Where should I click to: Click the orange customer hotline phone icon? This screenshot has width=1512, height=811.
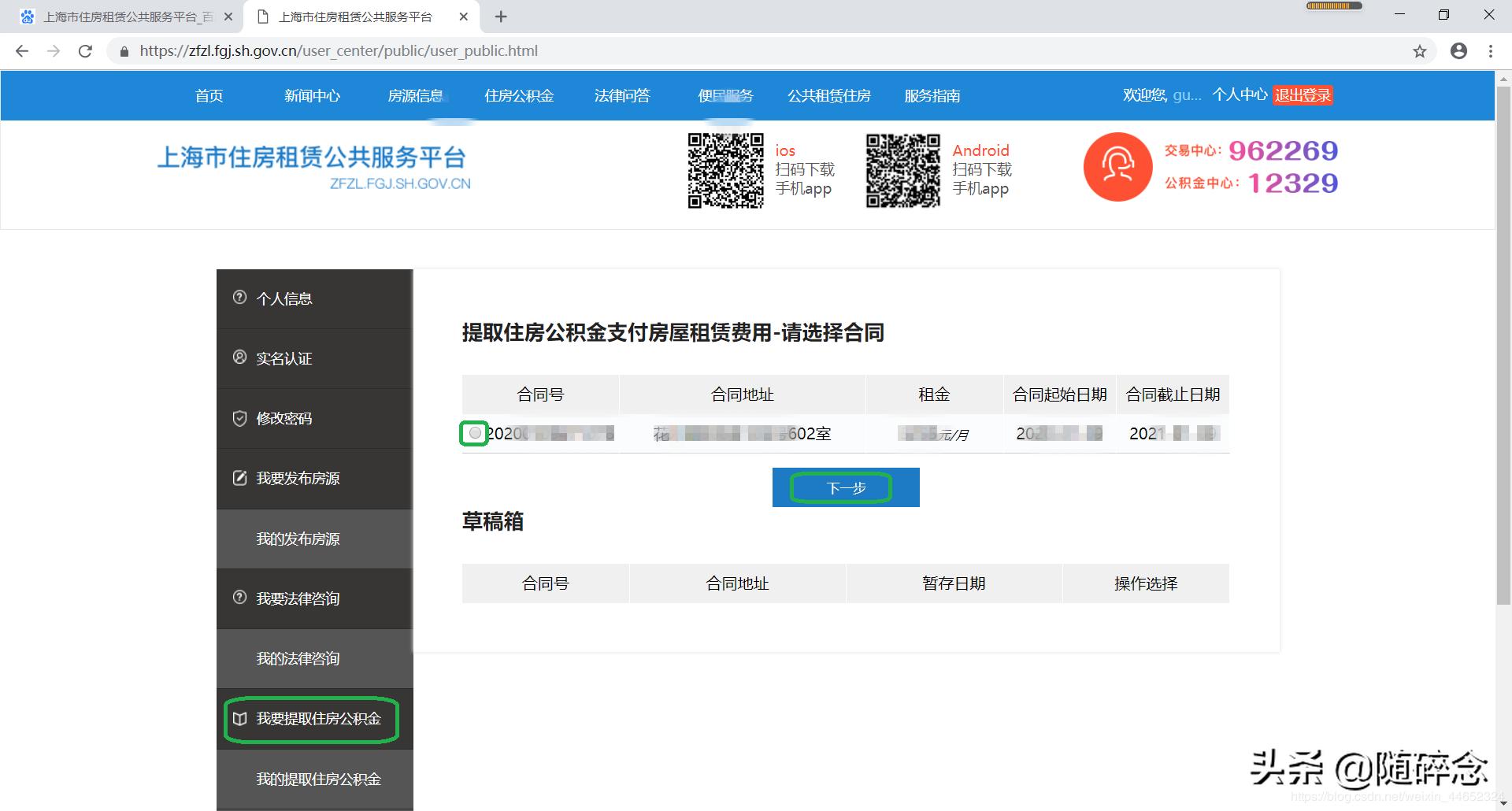click(x=1117, y=167)
